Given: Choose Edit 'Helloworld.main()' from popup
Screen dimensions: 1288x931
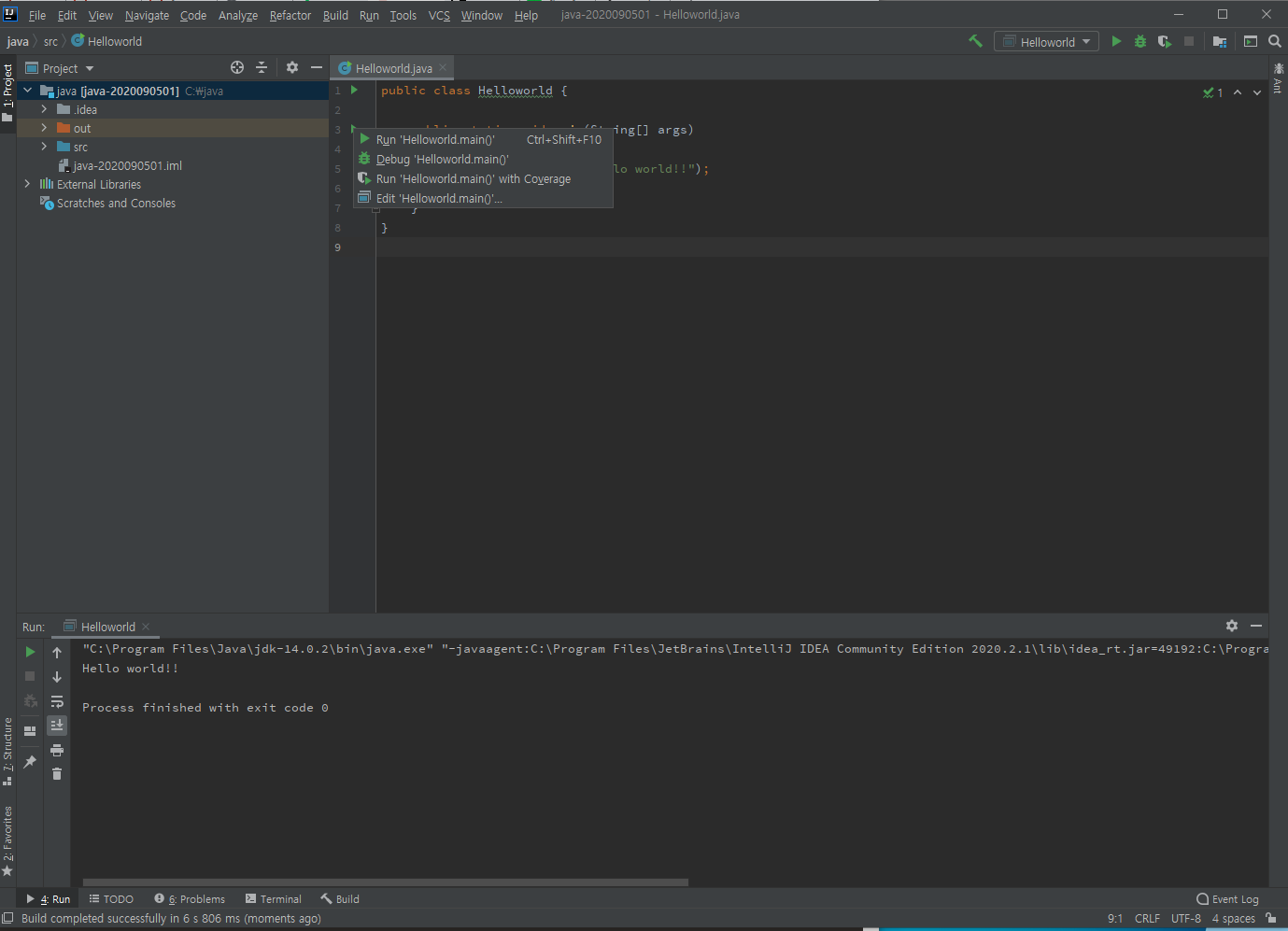Looking at the screenshot, I should (x=483, y=199).
